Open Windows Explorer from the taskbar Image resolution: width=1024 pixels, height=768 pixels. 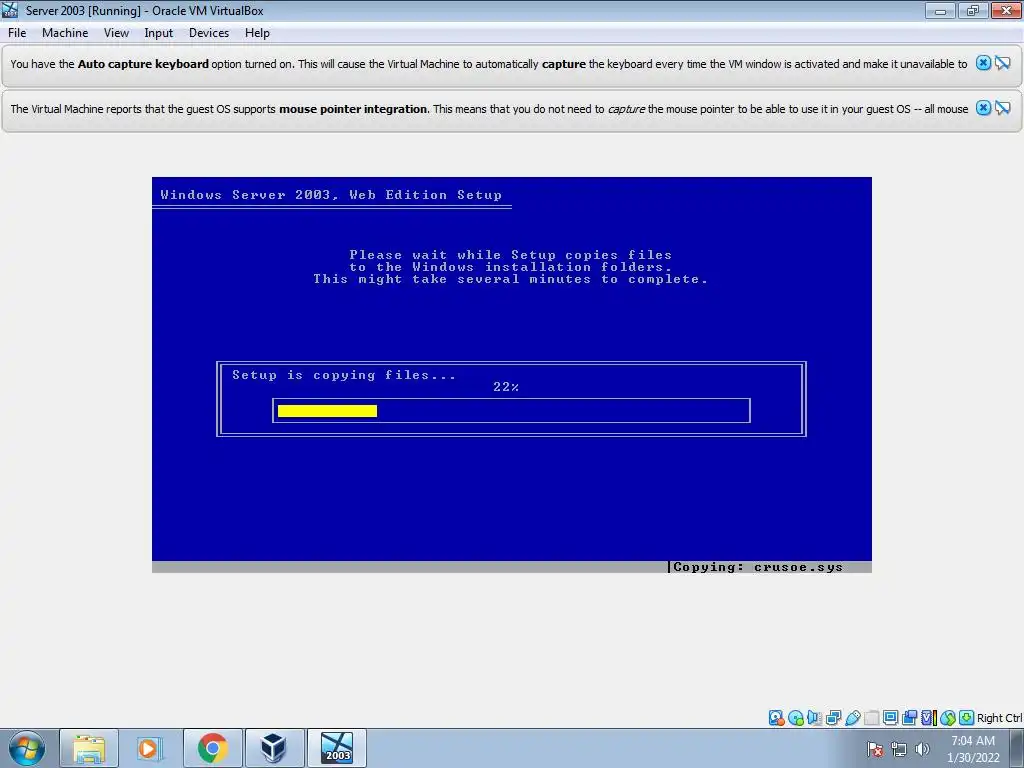(x=89, y=748)
